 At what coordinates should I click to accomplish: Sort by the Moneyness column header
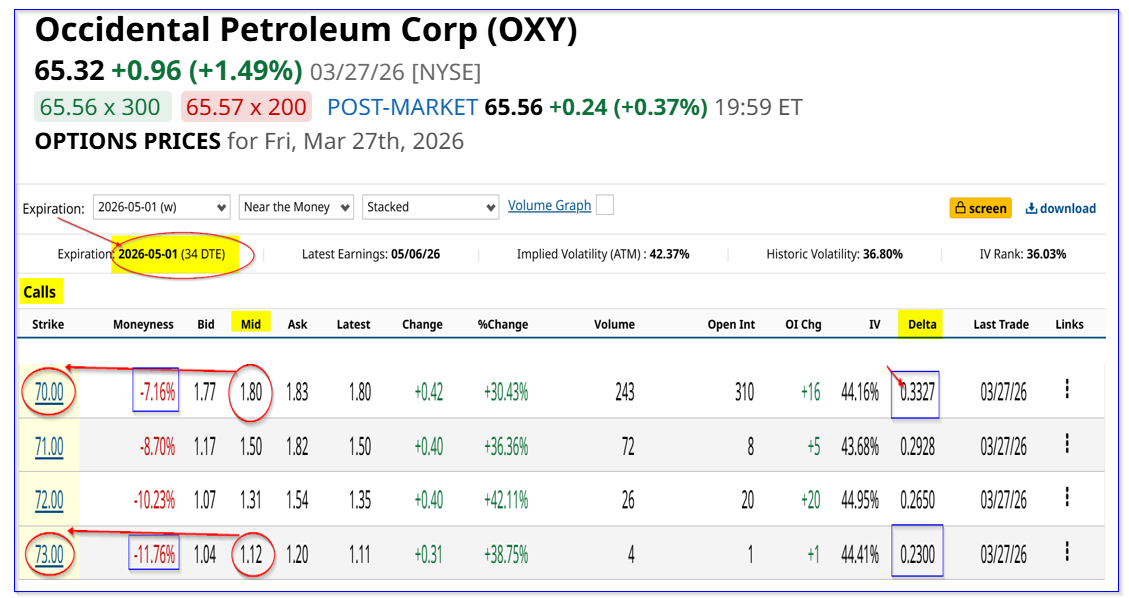pyautogui.click(x=143, y=324)
